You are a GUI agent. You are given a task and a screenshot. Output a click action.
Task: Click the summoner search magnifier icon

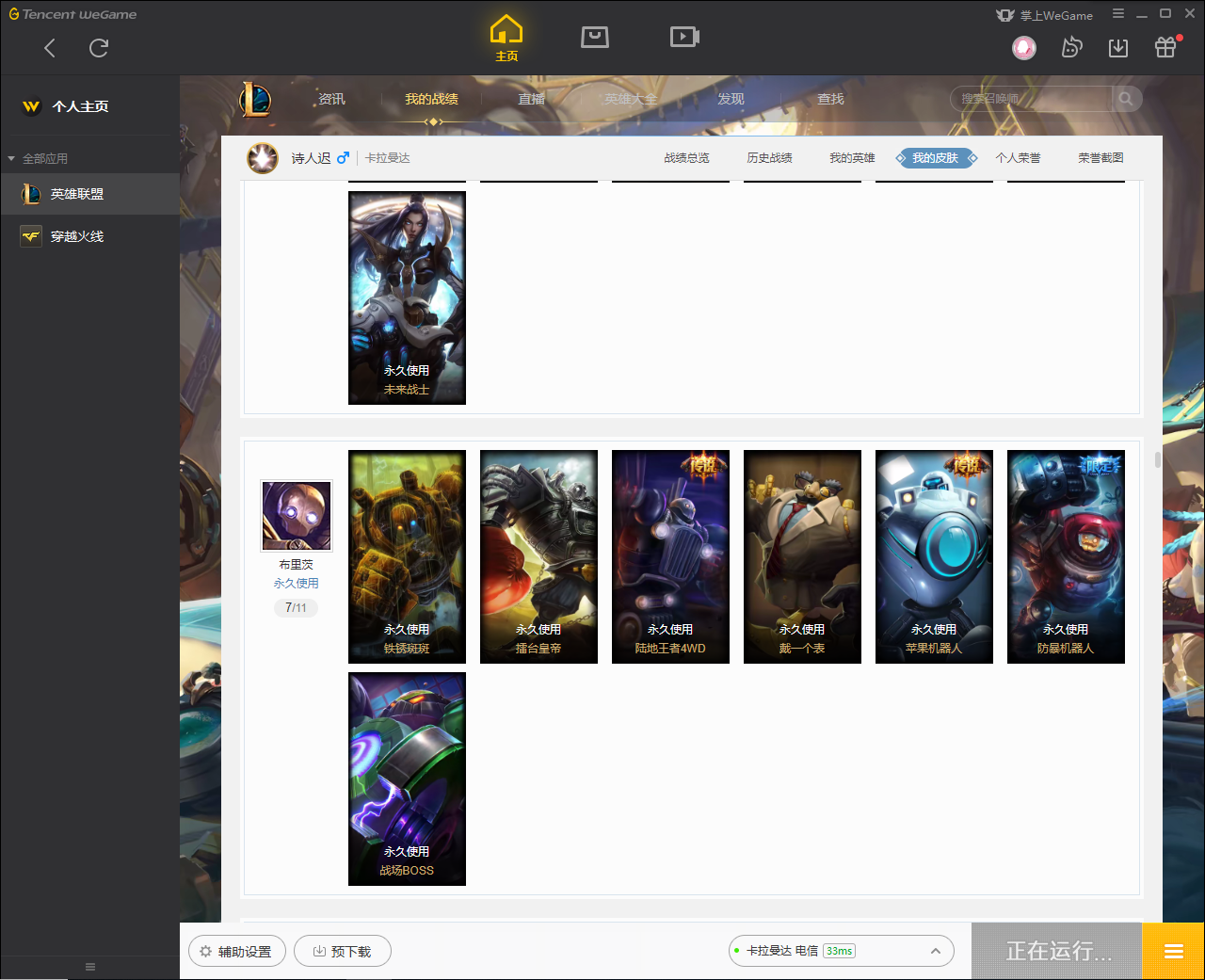tap(1126, 99)
